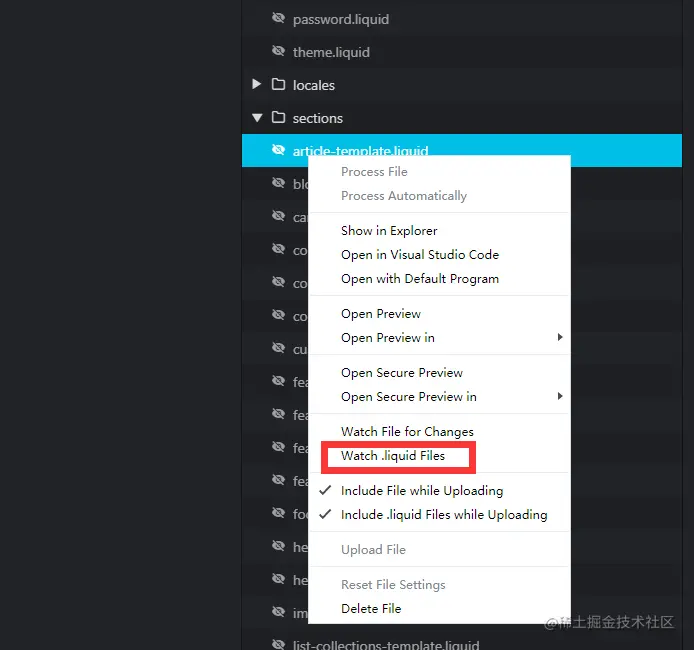Image resolution: width=694 pixels, height=650 pixels.
Task: Choose Reset File Settings
Action: pos(393,585)
